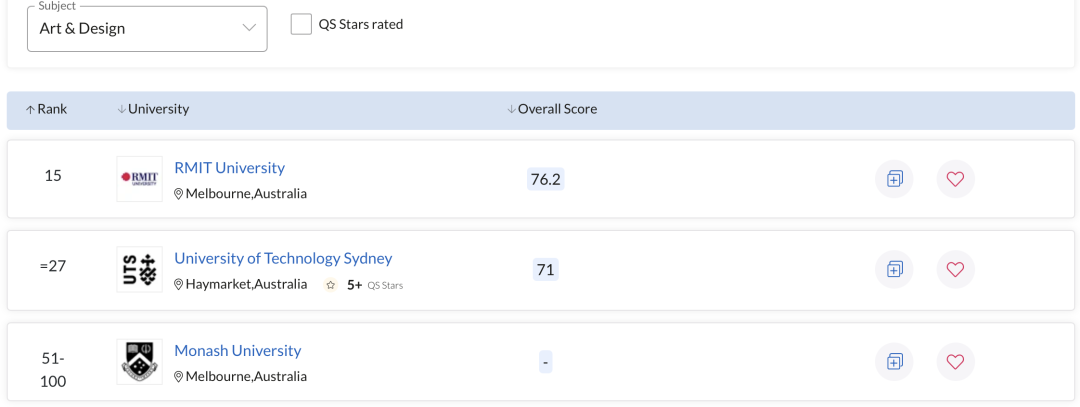Click rank 51-100 cell
1080x407 pixels.
[x=53, y=370]
